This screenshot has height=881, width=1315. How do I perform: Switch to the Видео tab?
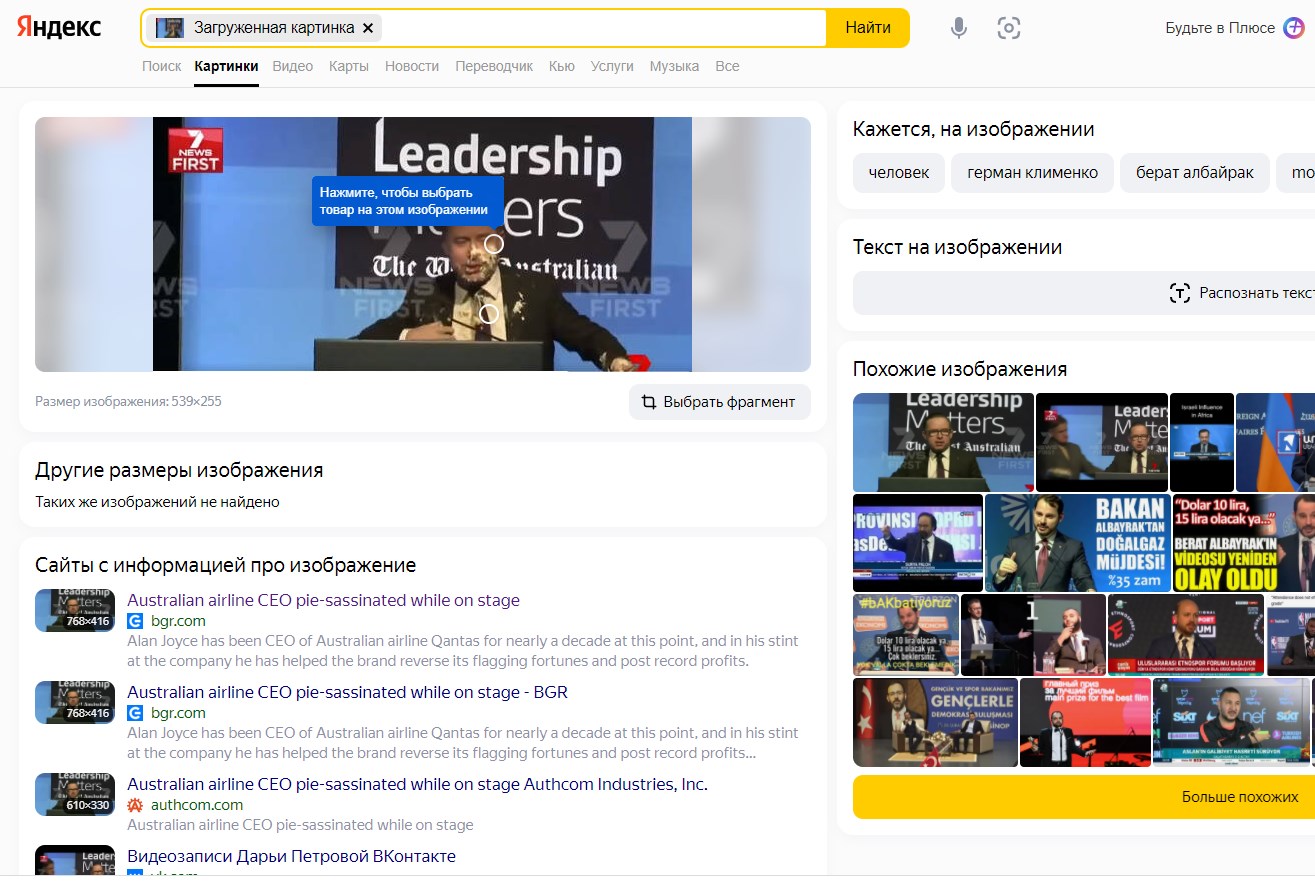(292, 66)
